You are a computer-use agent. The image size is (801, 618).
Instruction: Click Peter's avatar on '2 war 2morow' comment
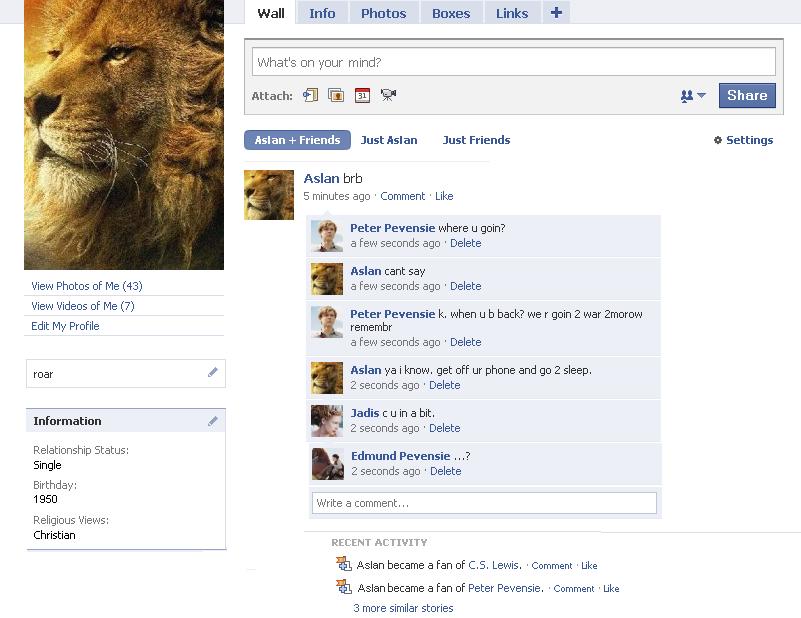click(327, 322)
